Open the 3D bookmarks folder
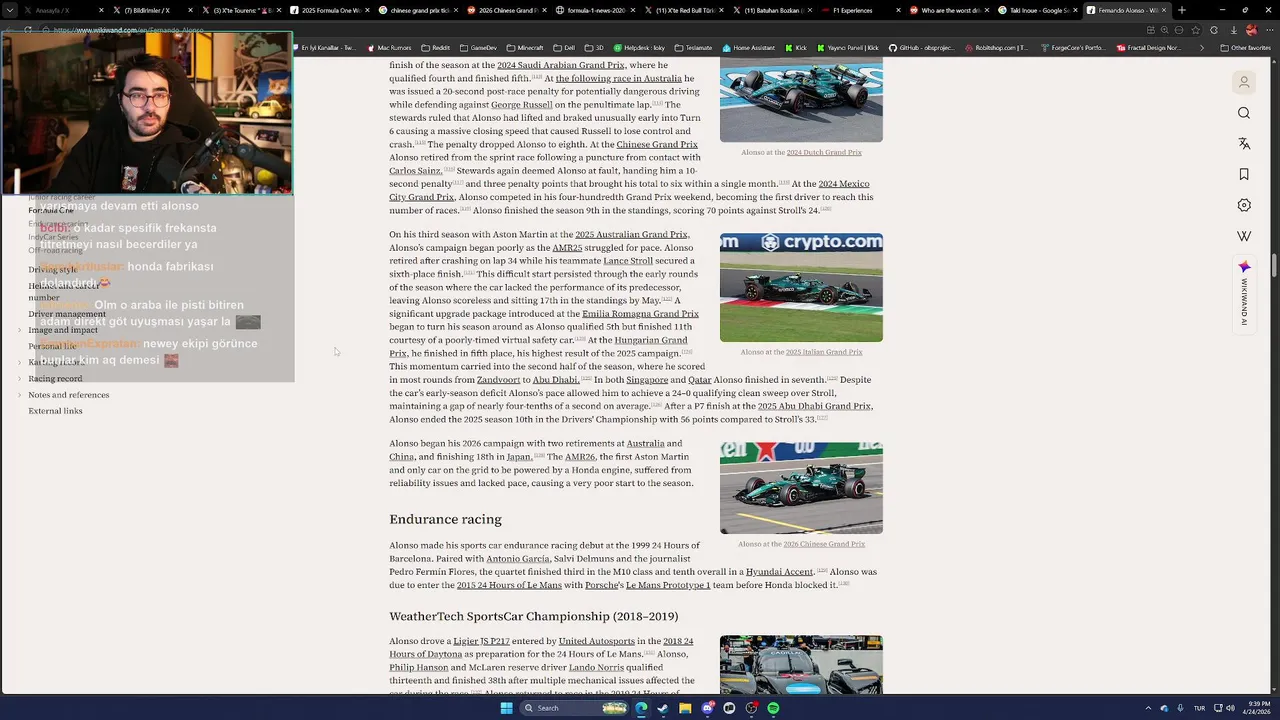Viewport: 1280px width, 720px height. point(594,47)
